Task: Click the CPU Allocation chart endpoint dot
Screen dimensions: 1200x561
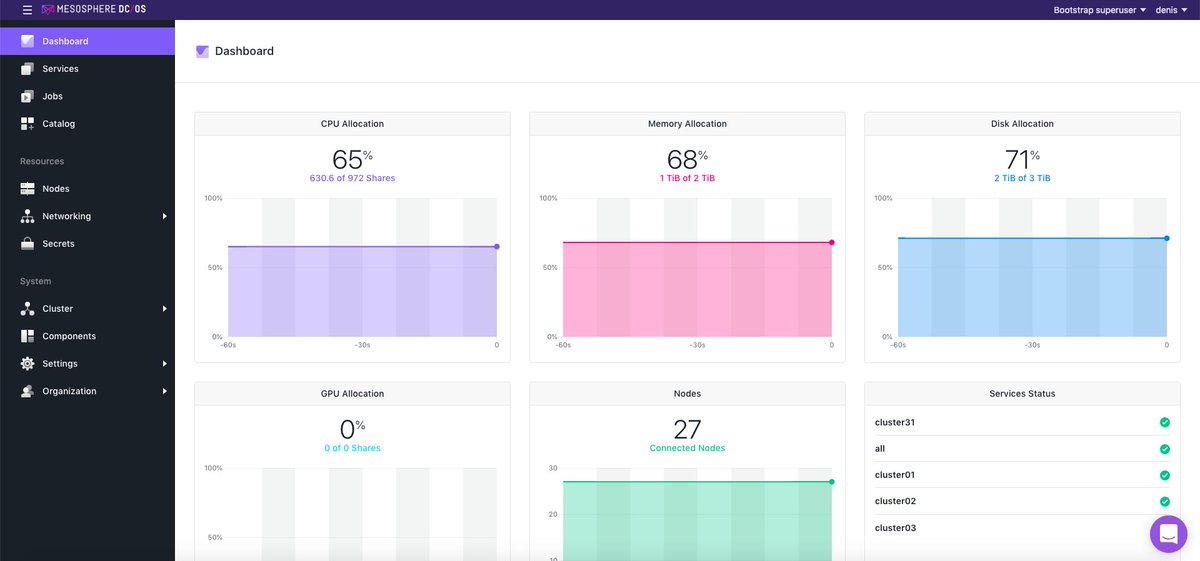Action: [497, 246]
